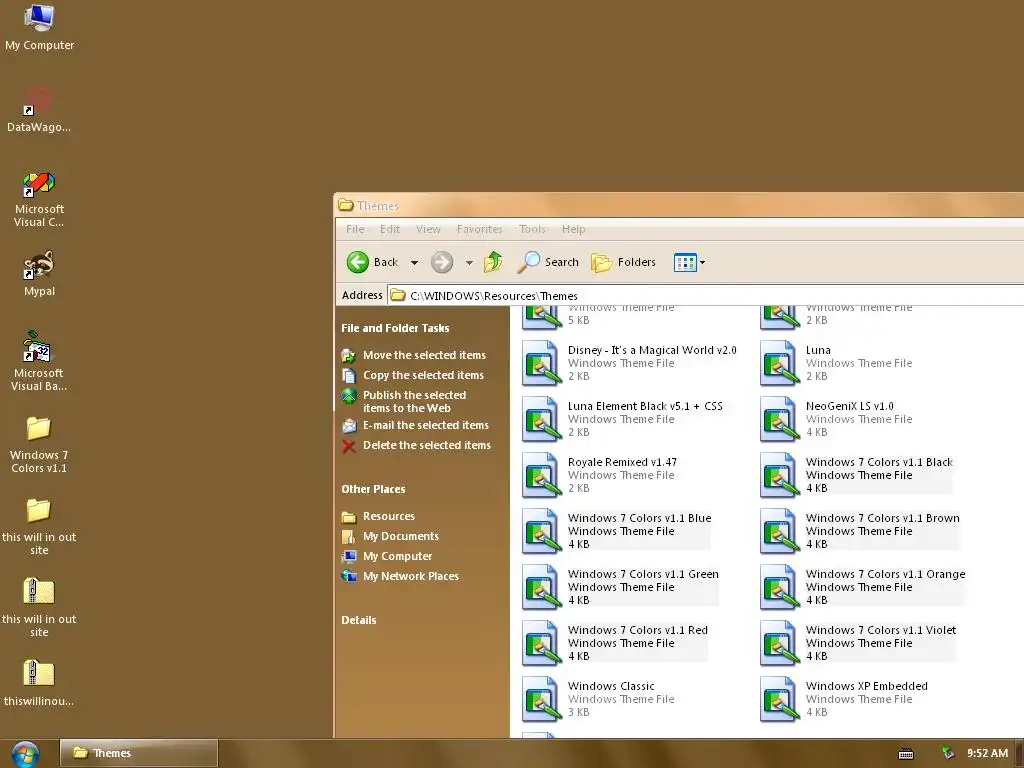The width and height of the screenshot is (1024, 768).
Task: Launch the Mypal browser shortcut
Action: [39, 274]
